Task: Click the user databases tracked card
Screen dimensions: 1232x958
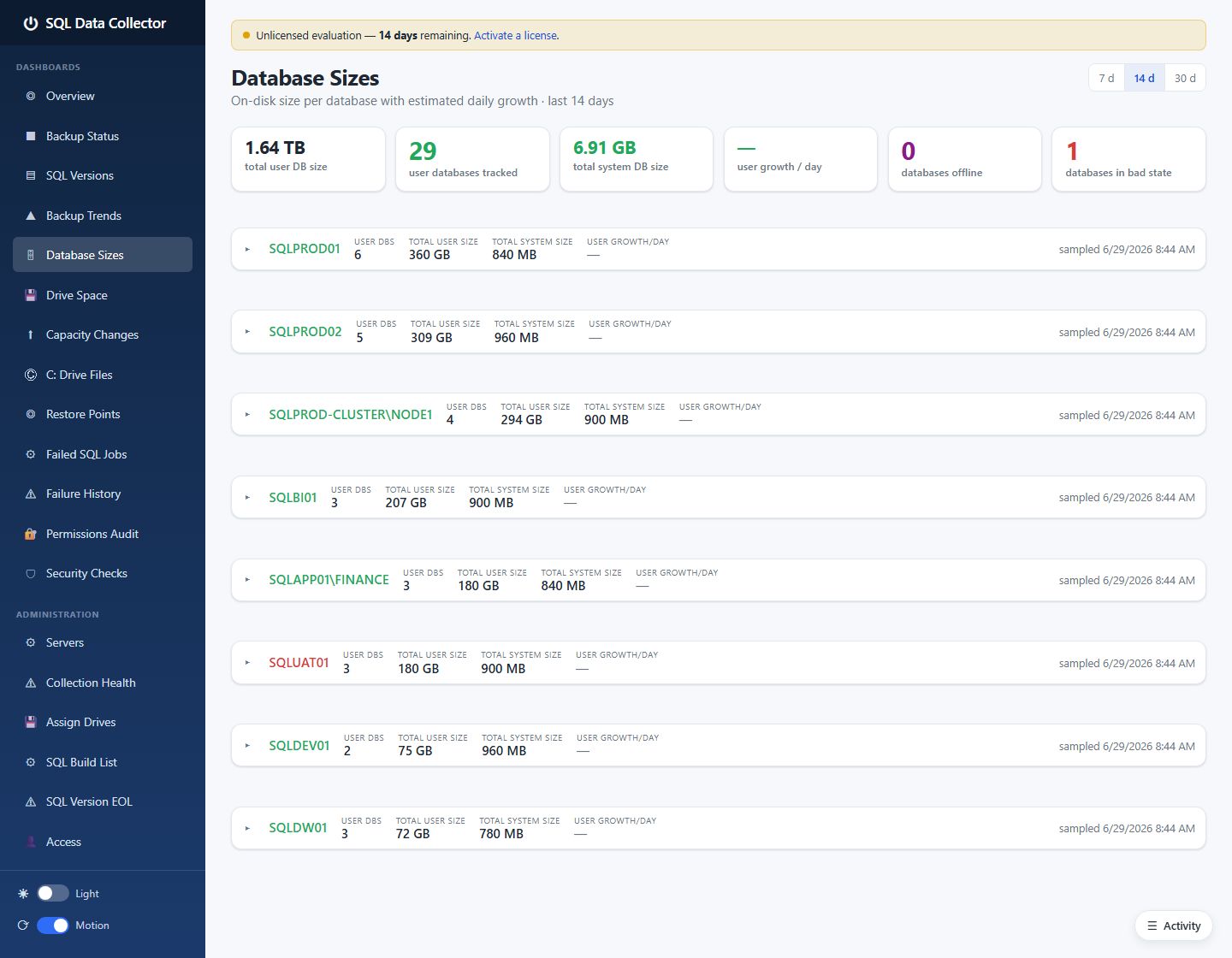Action: (472, 159)
